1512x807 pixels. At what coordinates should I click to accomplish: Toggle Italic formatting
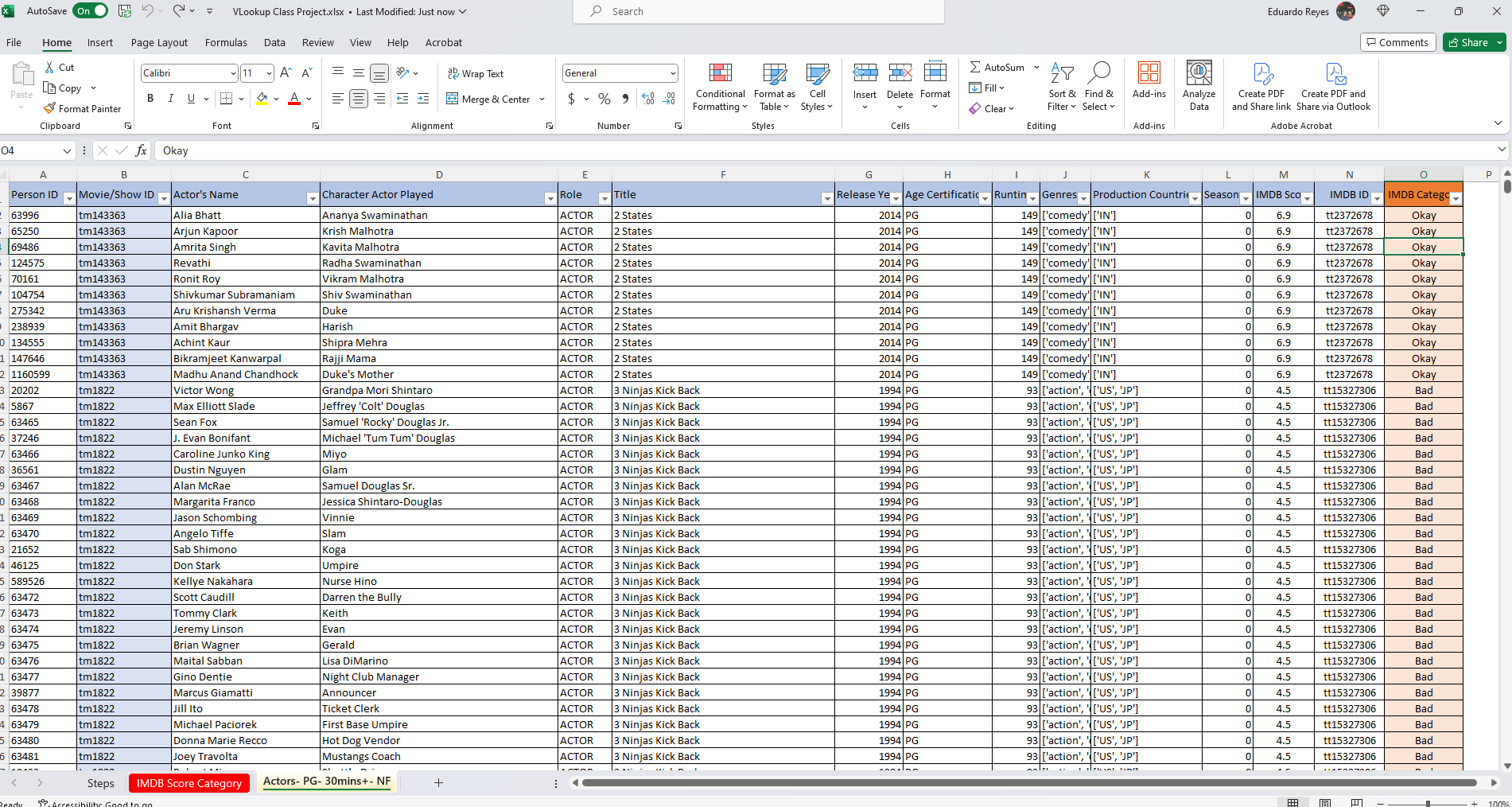(x=170, y=99)
